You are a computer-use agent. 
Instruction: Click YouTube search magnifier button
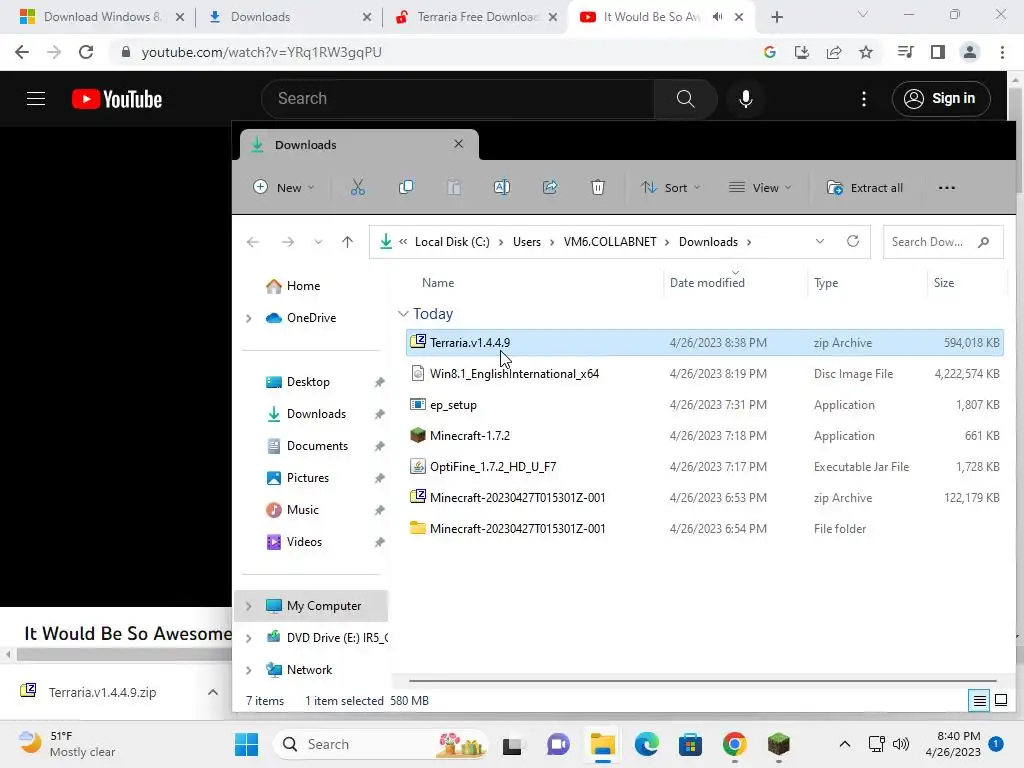coord(685,99)
